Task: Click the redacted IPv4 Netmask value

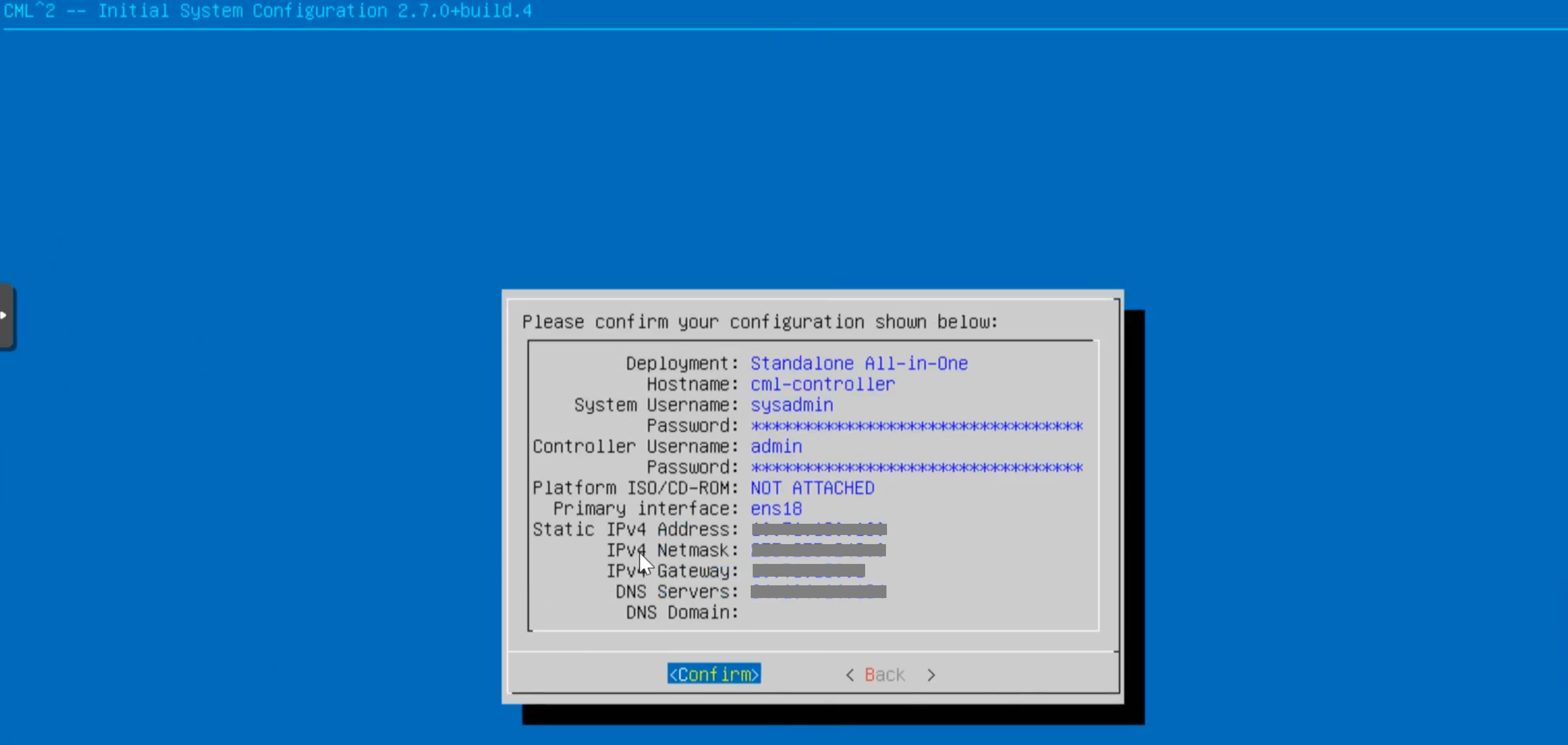Action: 818,550
